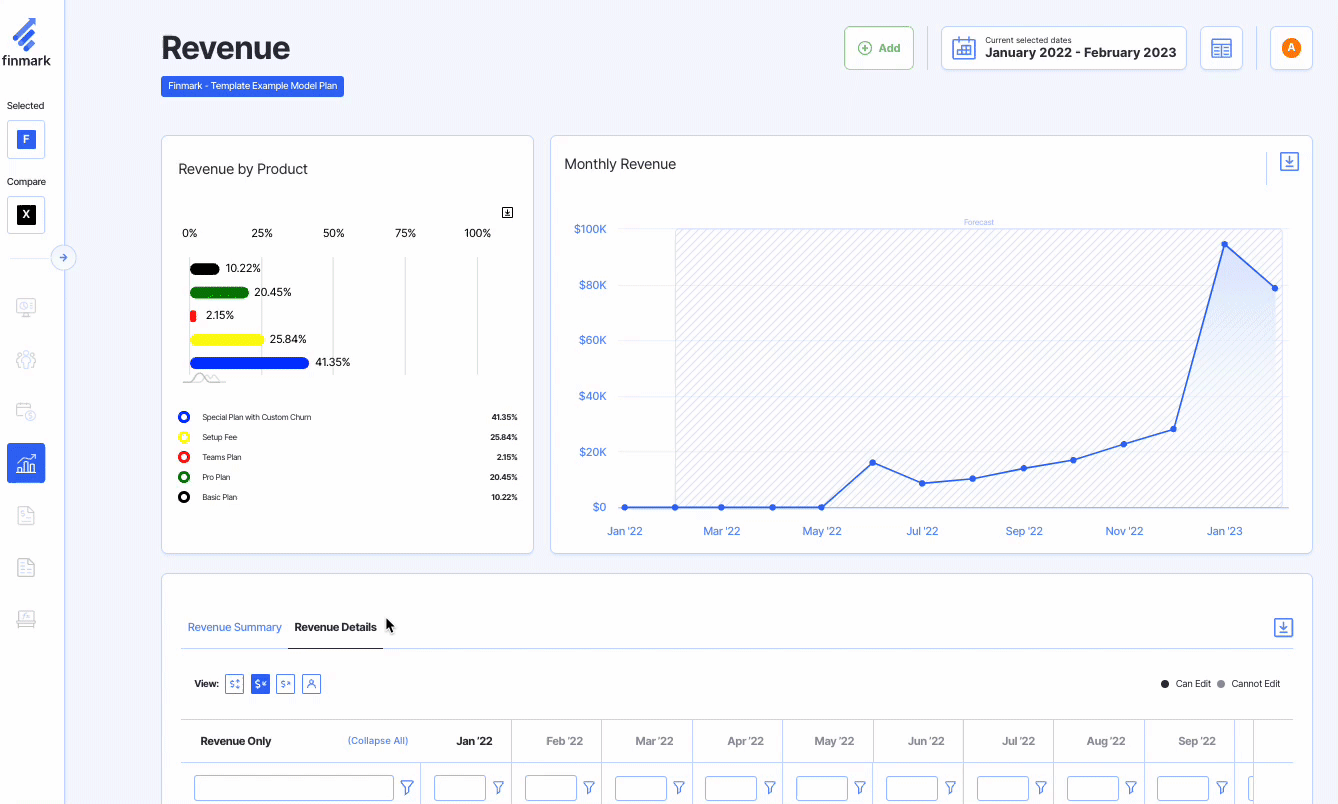Open the orange user avatar menu

(x=1291, y=48)
